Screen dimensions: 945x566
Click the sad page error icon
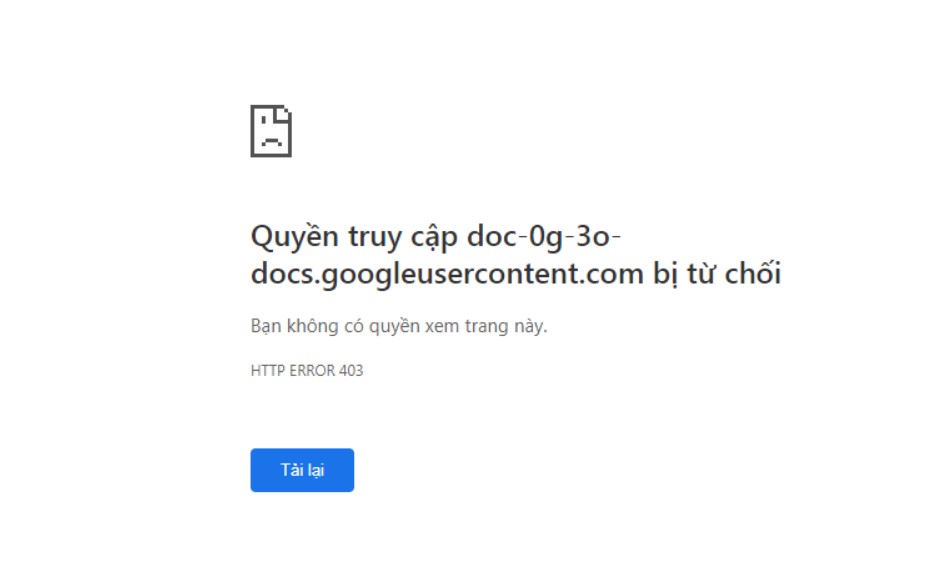pos(271,131)
